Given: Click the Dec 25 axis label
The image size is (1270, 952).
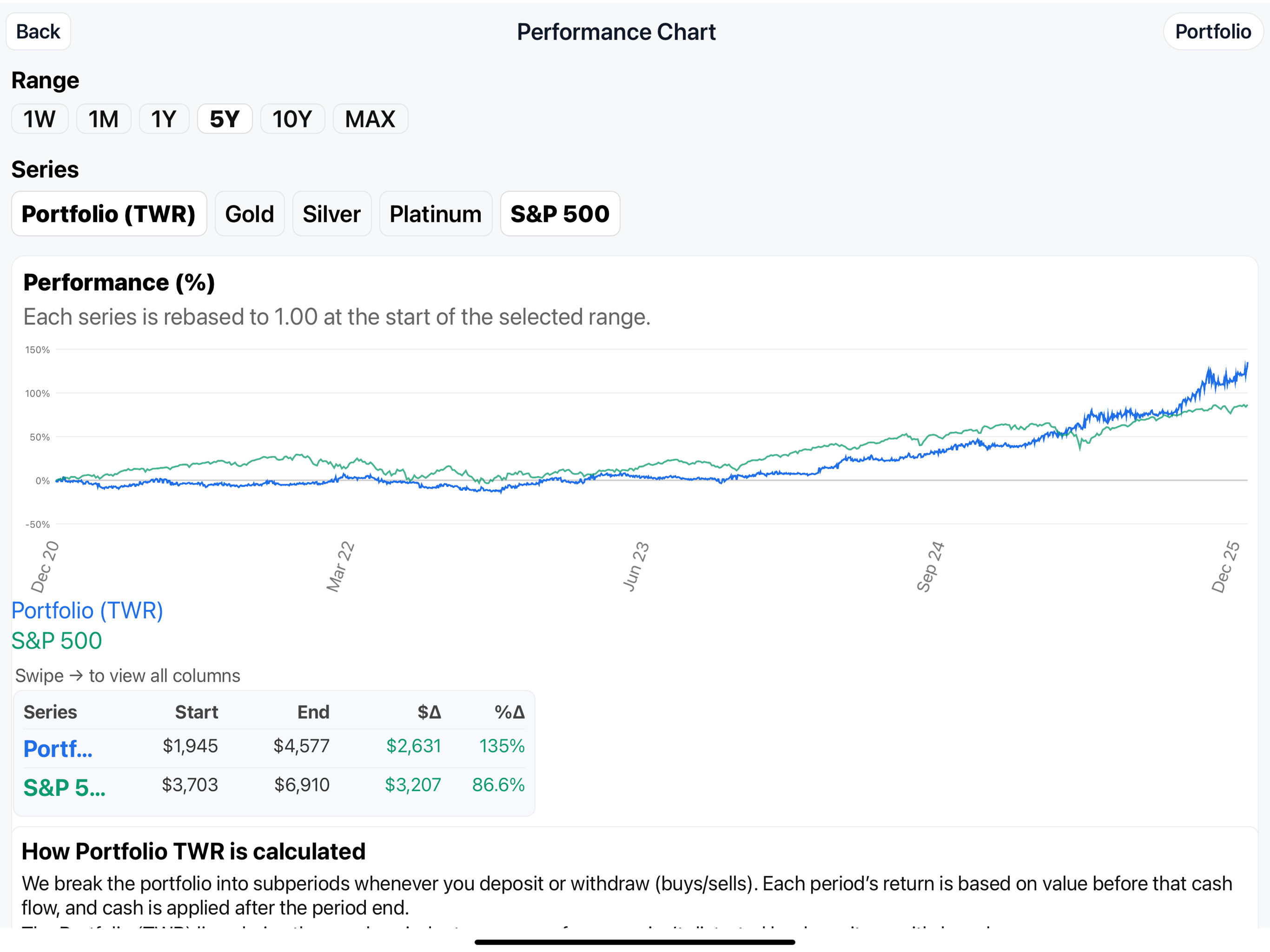Looking at the screenshot, I should 1226,567.
